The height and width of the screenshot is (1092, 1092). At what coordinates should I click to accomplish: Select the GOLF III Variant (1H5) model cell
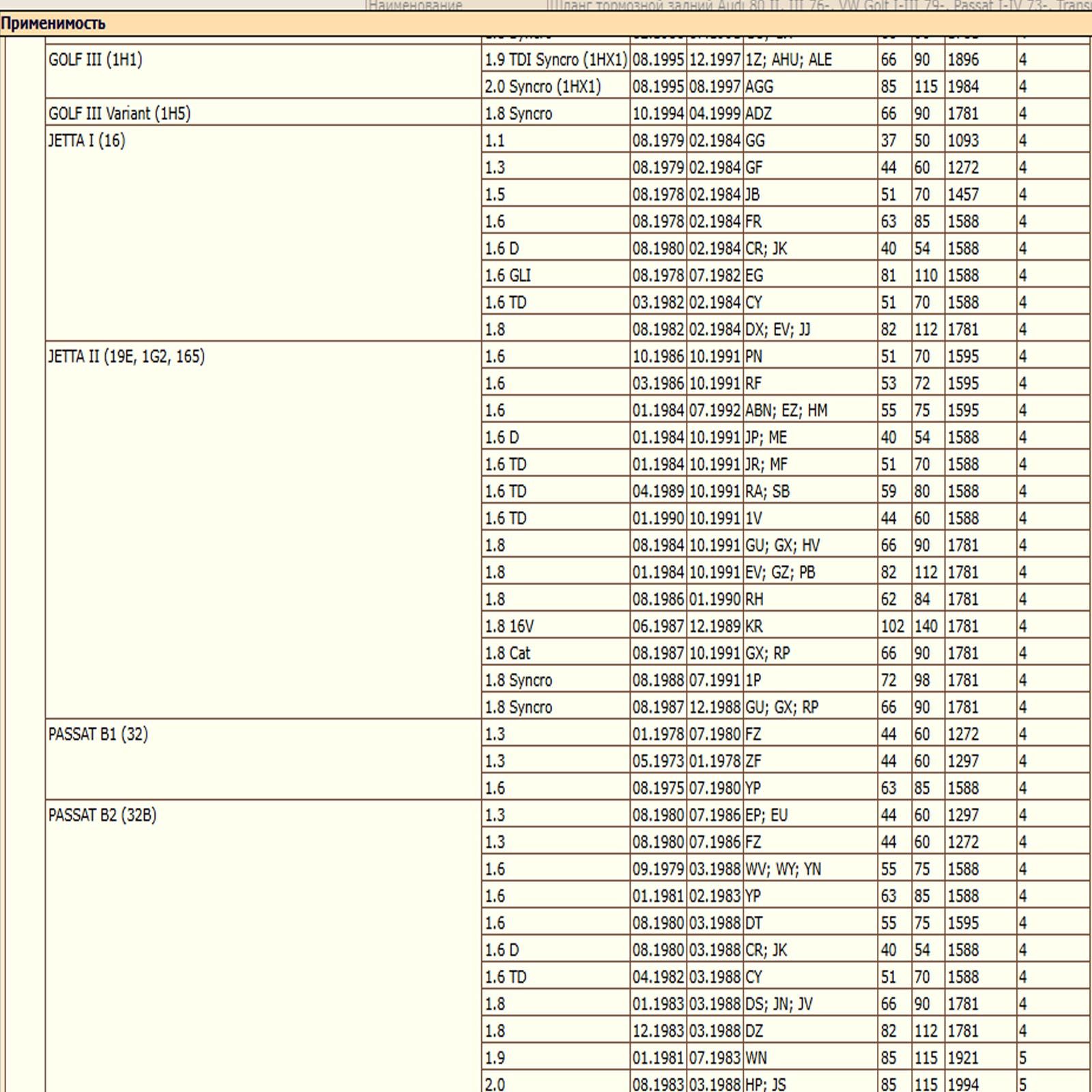point(263,113)
